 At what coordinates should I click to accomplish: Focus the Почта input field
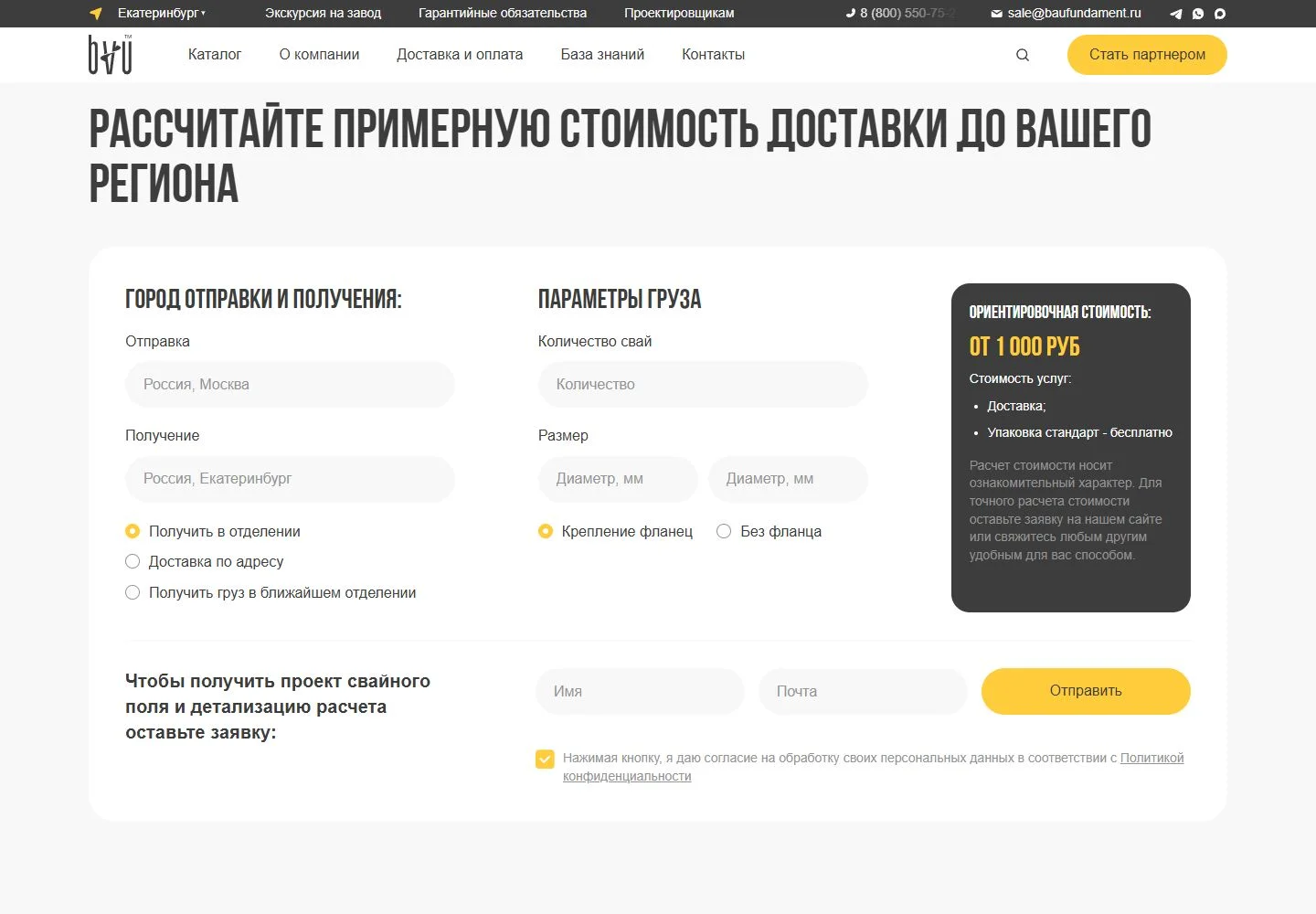tap(863, 691)
